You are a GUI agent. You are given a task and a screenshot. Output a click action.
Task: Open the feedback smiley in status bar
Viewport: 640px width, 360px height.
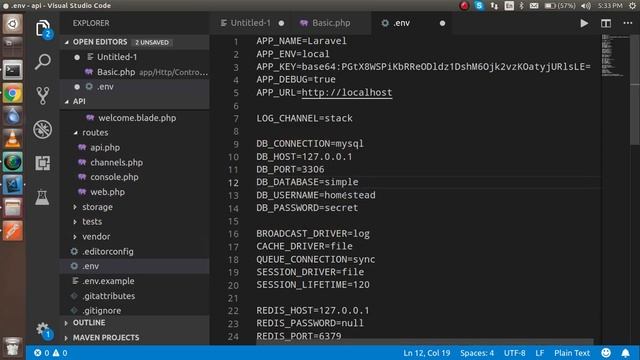606,353
